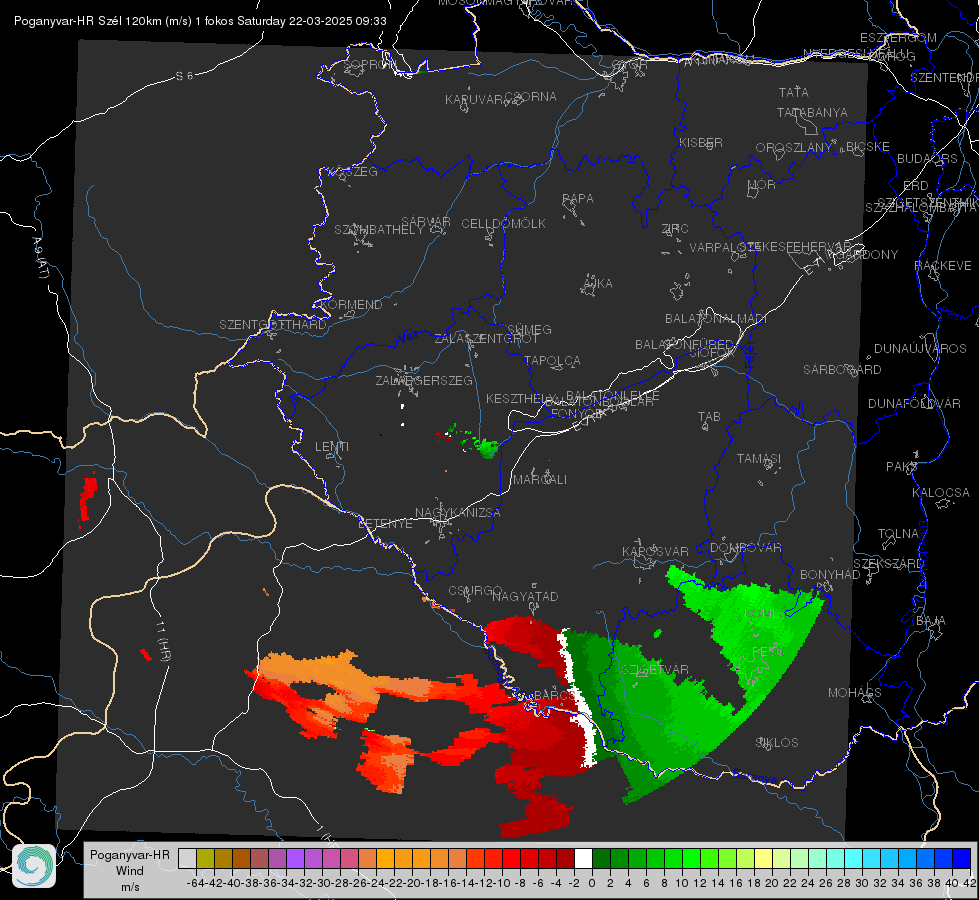Viewport: 979px width, 900px height.
Task: Click the DUNAFÖLDVÁR label
Action: [914, 403]
